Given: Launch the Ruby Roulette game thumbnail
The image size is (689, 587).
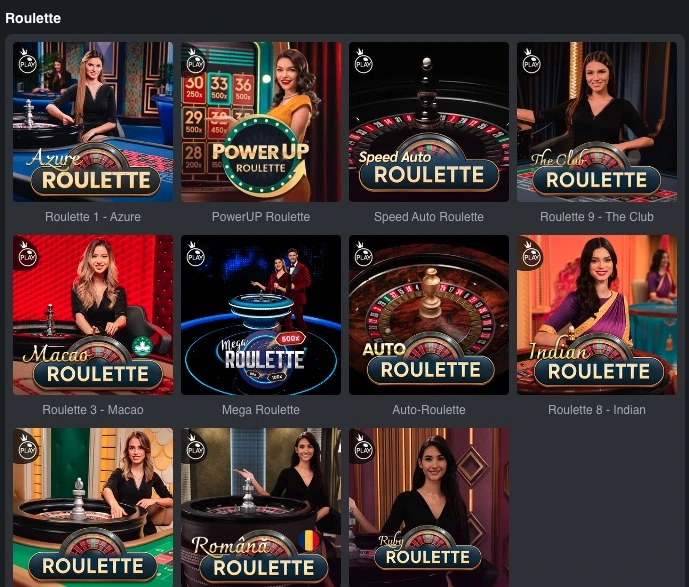Looking at the screenshot, I should tap(429, 507).
